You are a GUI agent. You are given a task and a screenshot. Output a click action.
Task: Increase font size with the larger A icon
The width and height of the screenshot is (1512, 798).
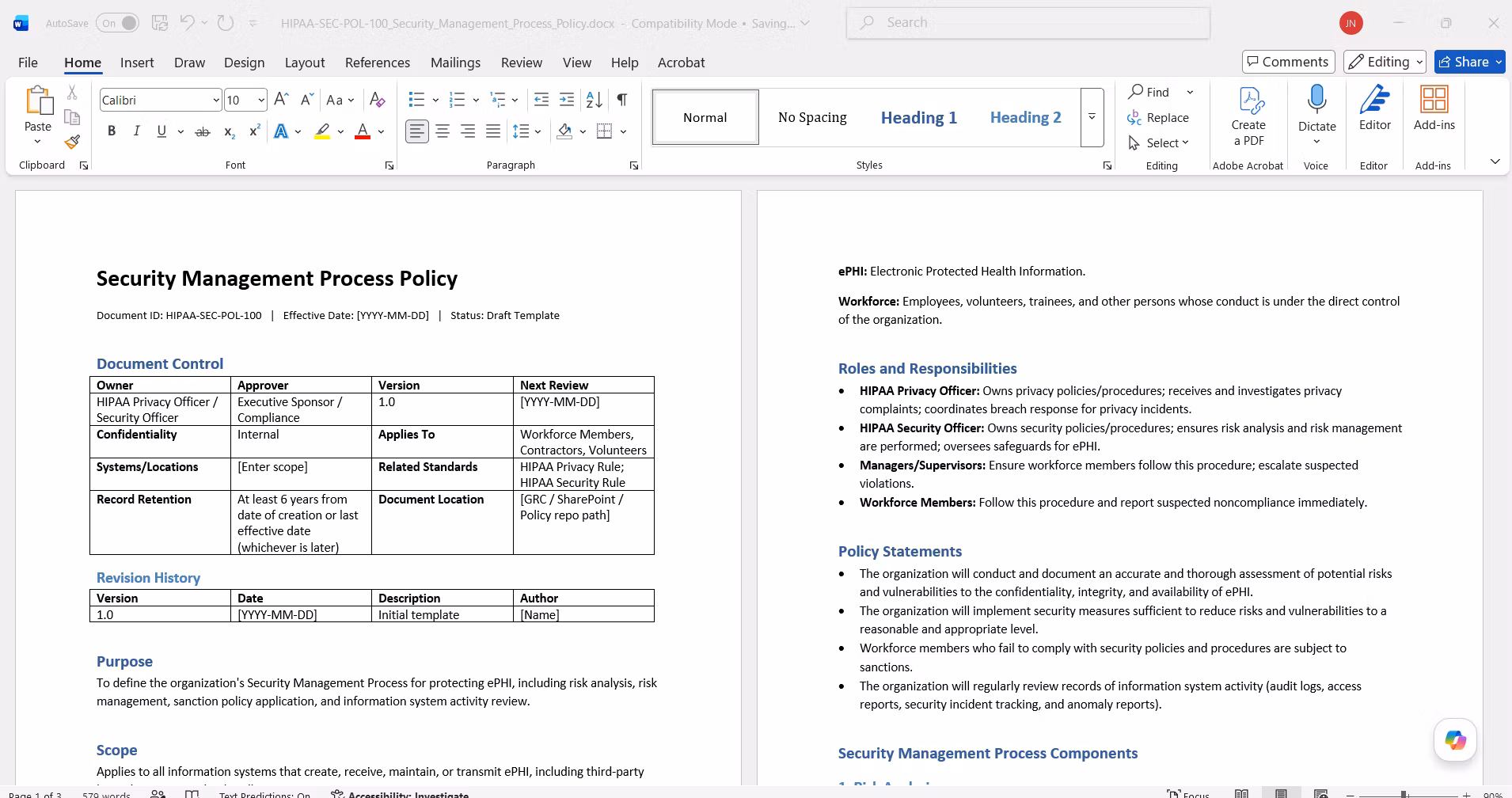tap(281, 100)
